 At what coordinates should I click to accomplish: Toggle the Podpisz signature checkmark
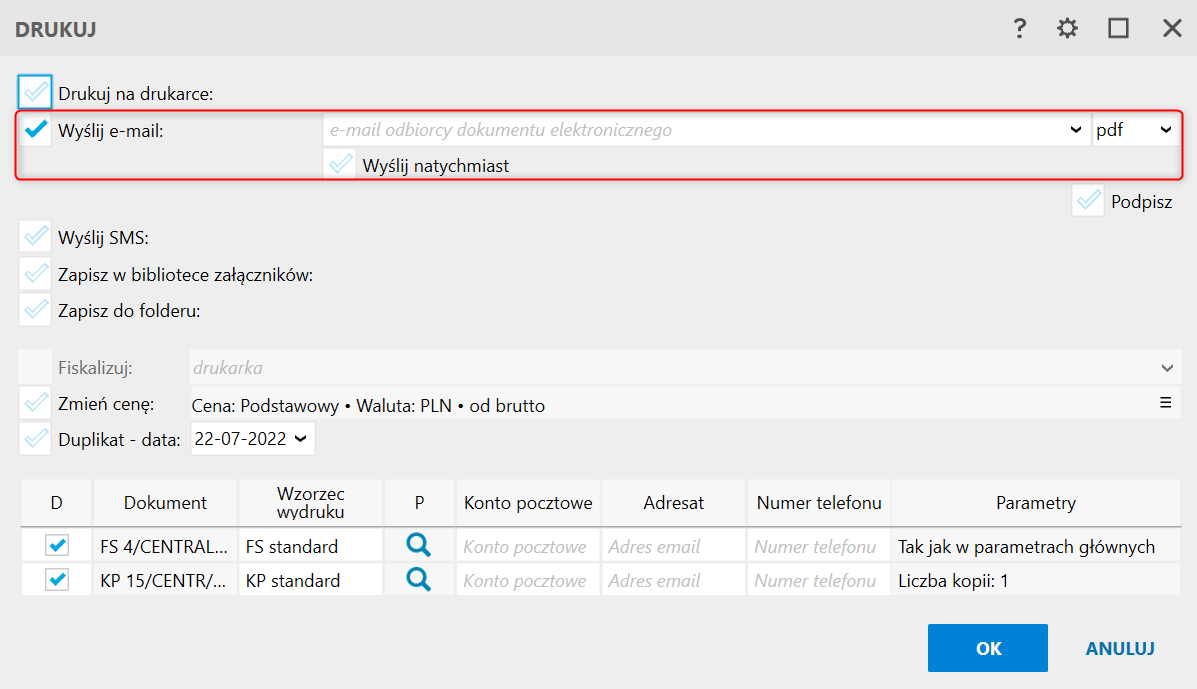pyautogui.click(x=1089, y=201)
